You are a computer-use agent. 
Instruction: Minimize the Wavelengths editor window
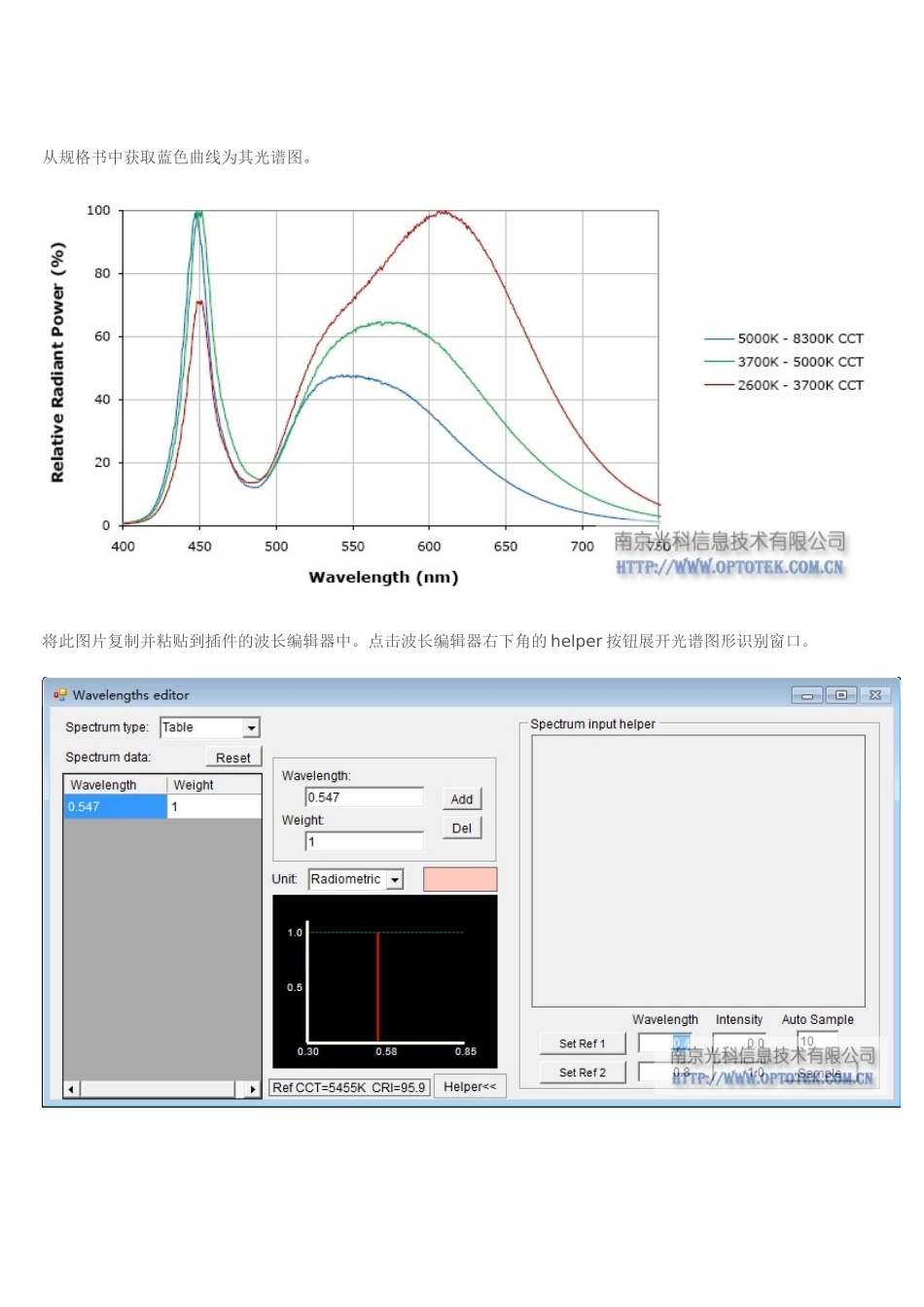point(807,695)
